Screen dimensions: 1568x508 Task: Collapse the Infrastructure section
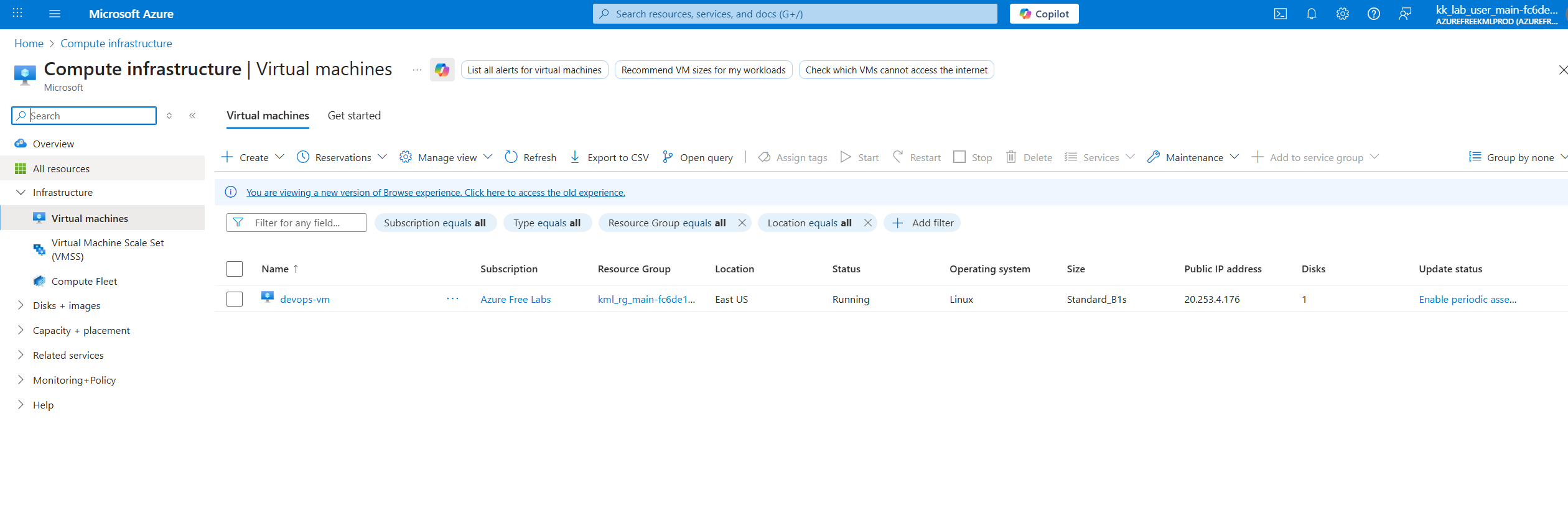pyautogui.click(x=21, y=192)
